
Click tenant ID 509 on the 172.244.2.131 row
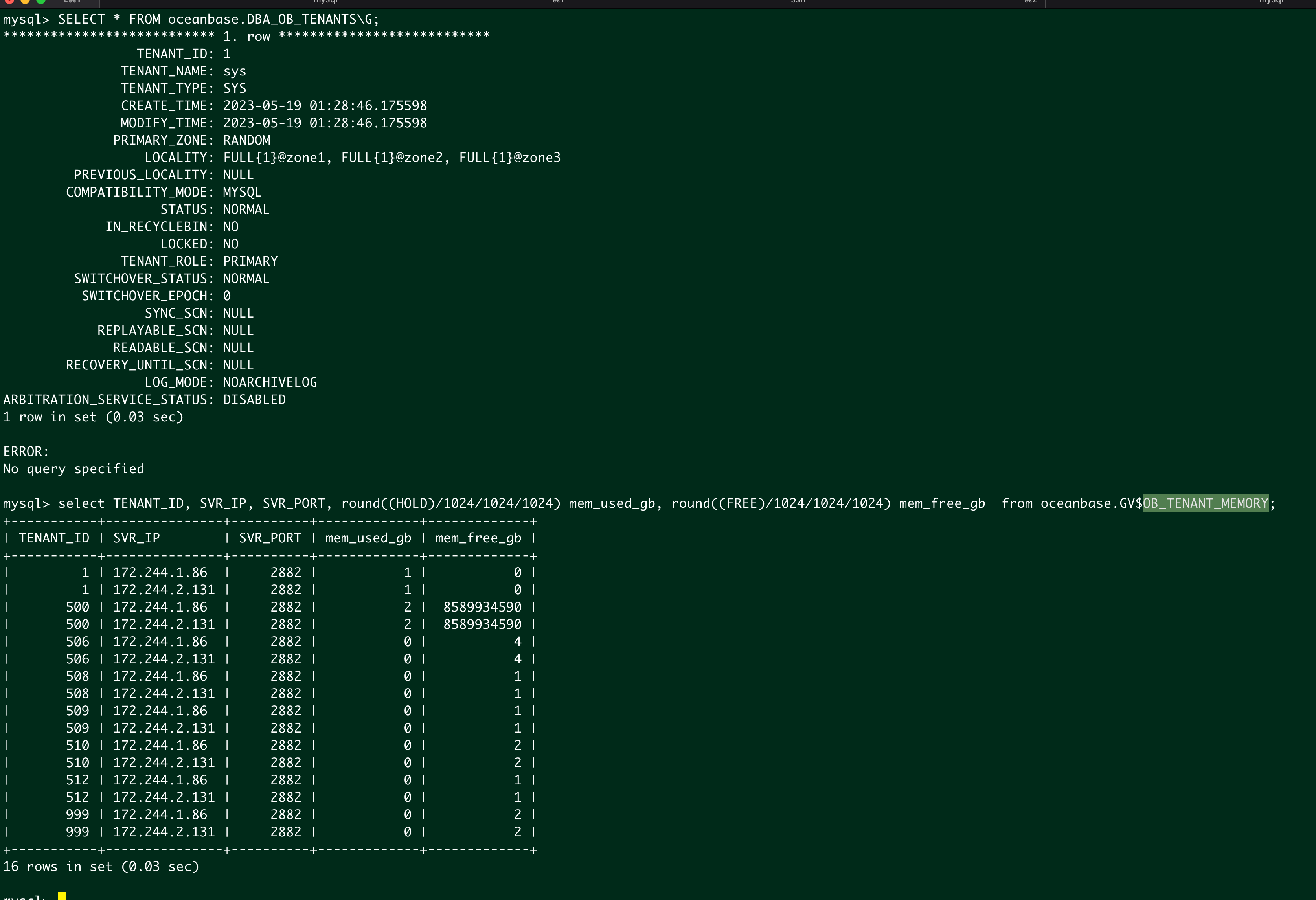click(x=77, y=728)
